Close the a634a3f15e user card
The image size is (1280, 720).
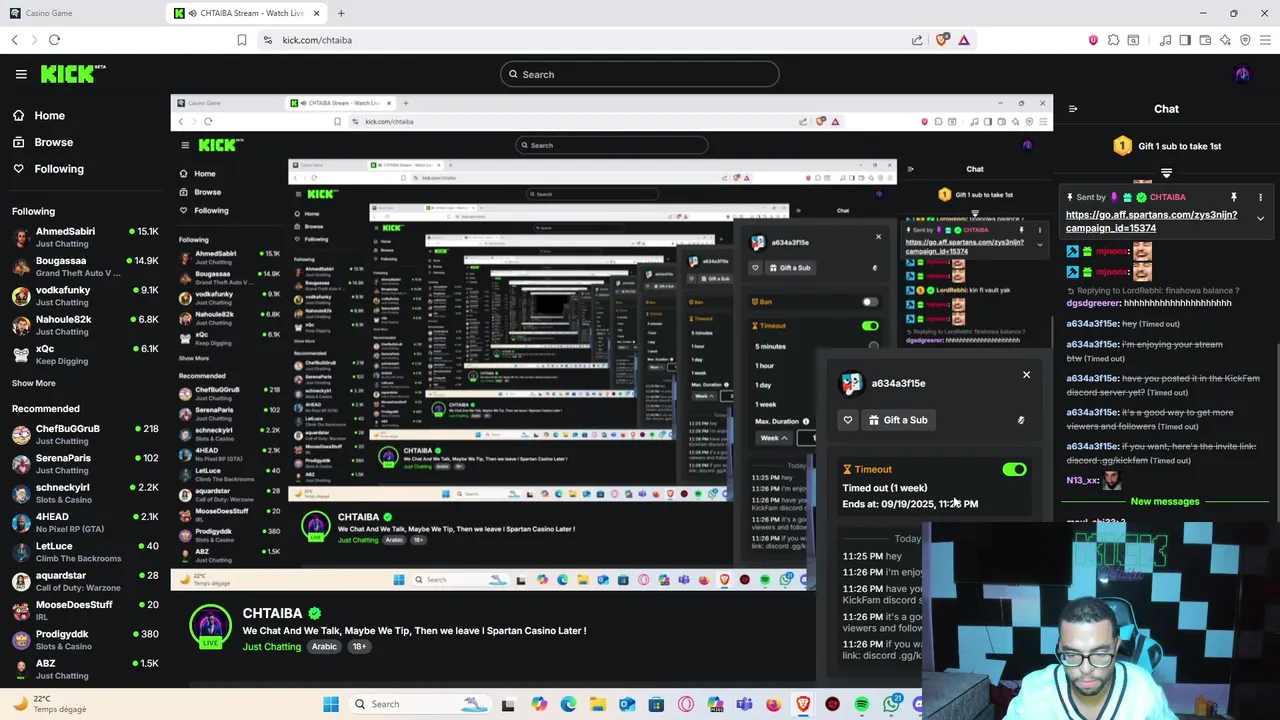click(x=1026, y=375)
